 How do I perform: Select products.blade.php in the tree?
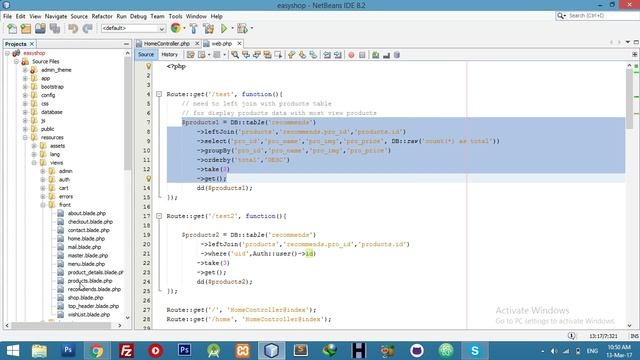[90, 281]
